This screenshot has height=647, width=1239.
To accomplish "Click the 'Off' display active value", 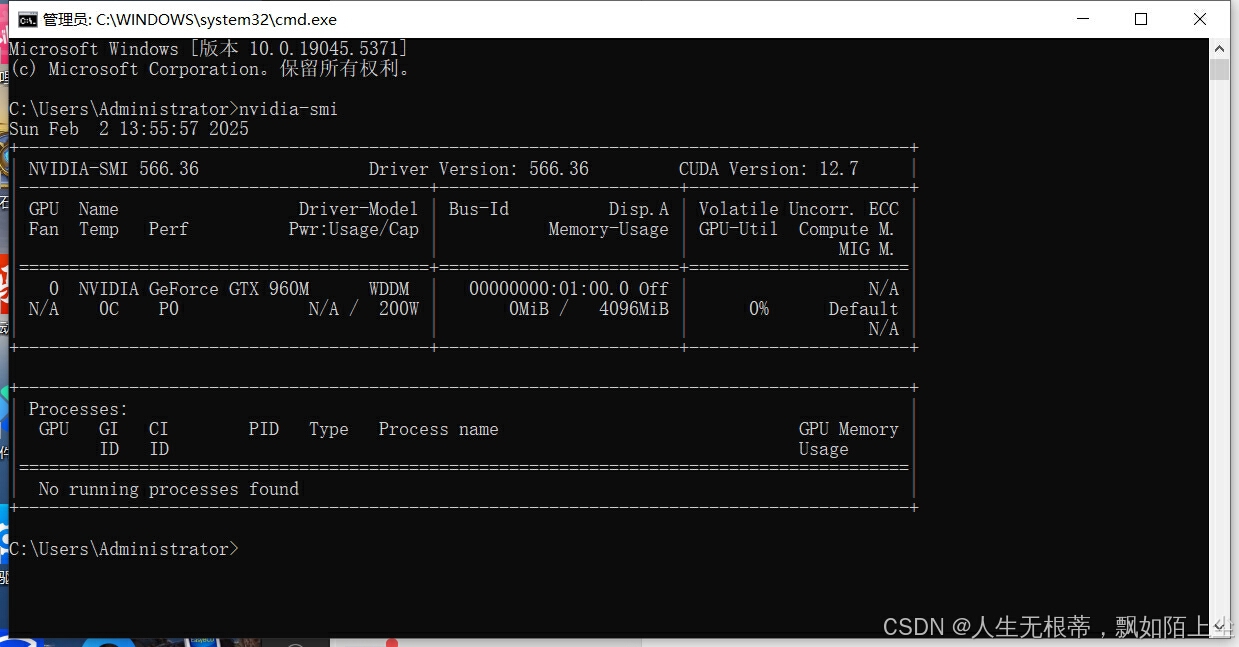I will tap(653, 289).
